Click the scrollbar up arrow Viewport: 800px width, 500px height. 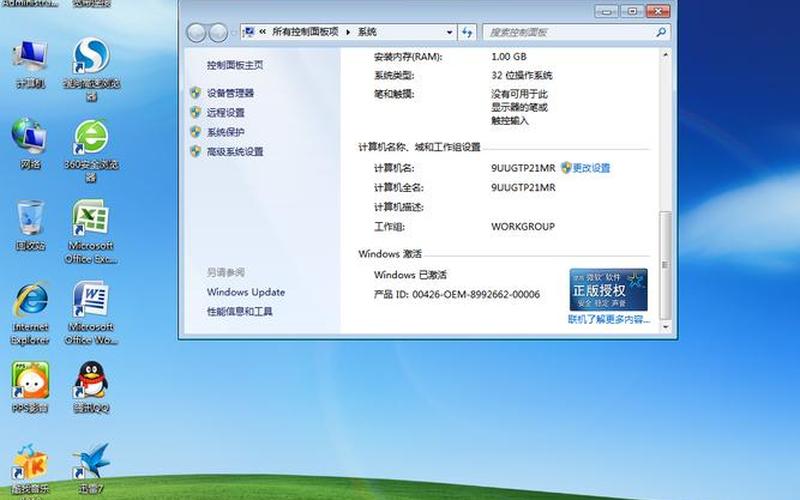(665, 54)
